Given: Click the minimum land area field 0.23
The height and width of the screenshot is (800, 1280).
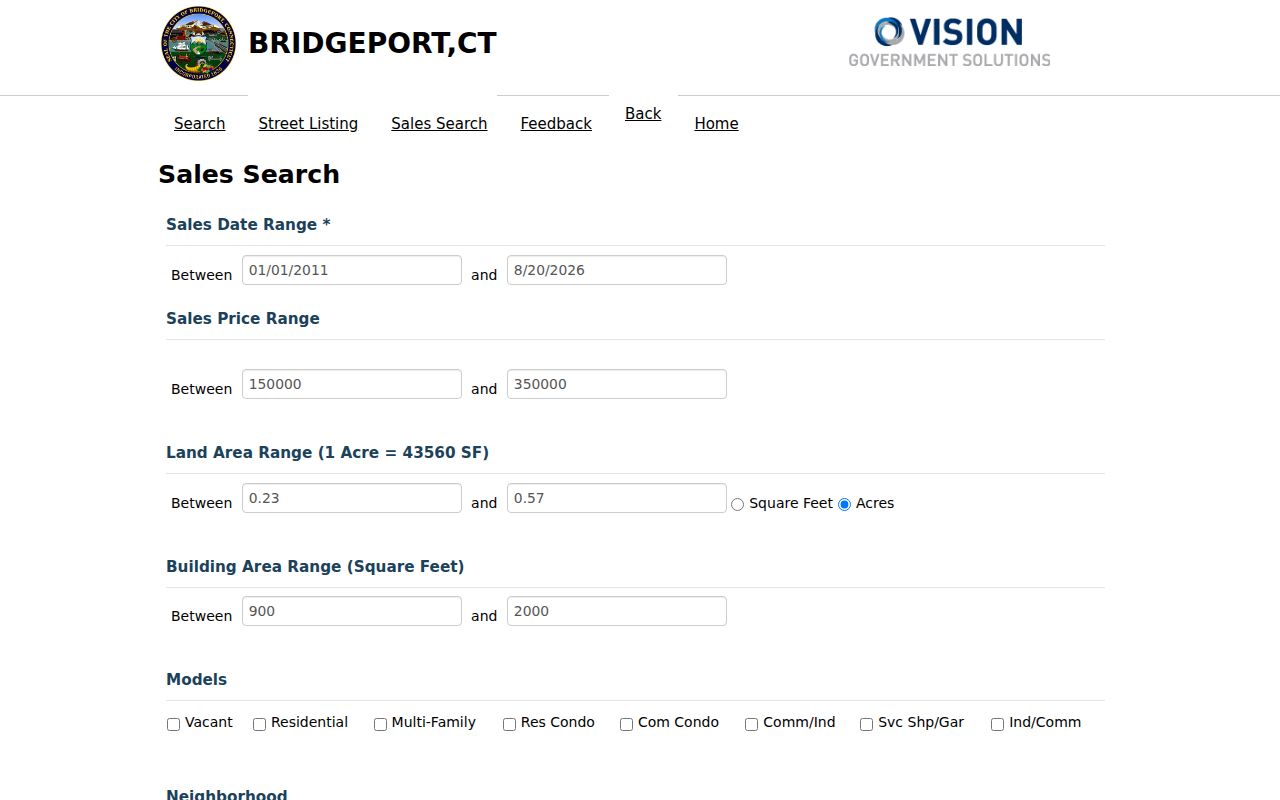Looking at the screenshot, I should pyautogui.click(x=352, y=498).
